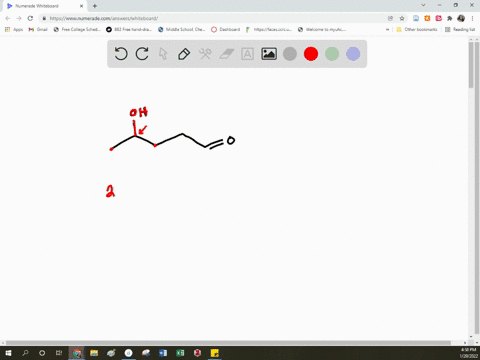Image resolution: width=480 pixels, height=360 pixels.
Task: Open the Windows Start menu
Action: tap(8, 353)
